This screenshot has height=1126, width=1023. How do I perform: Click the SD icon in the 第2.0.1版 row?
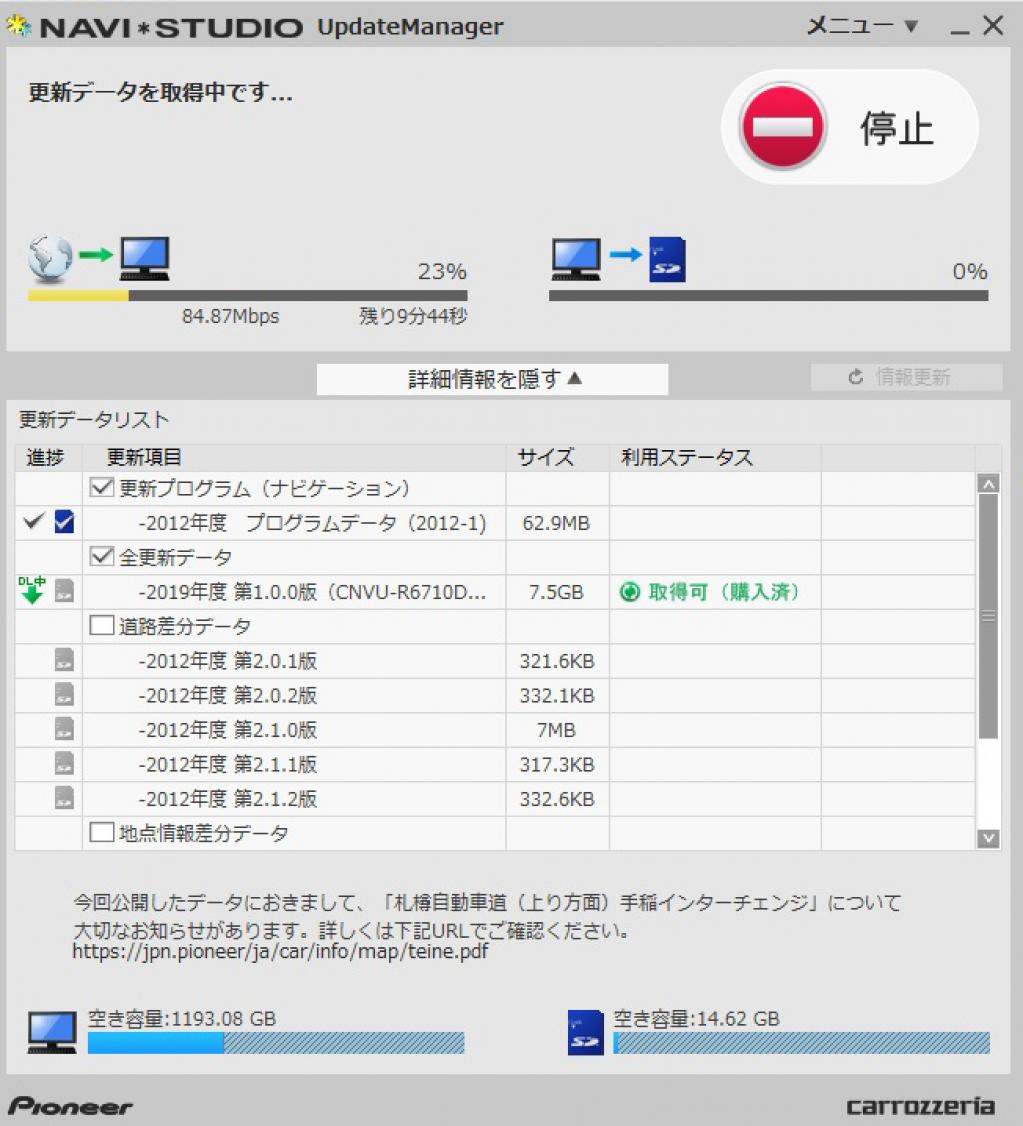[65, 660]
